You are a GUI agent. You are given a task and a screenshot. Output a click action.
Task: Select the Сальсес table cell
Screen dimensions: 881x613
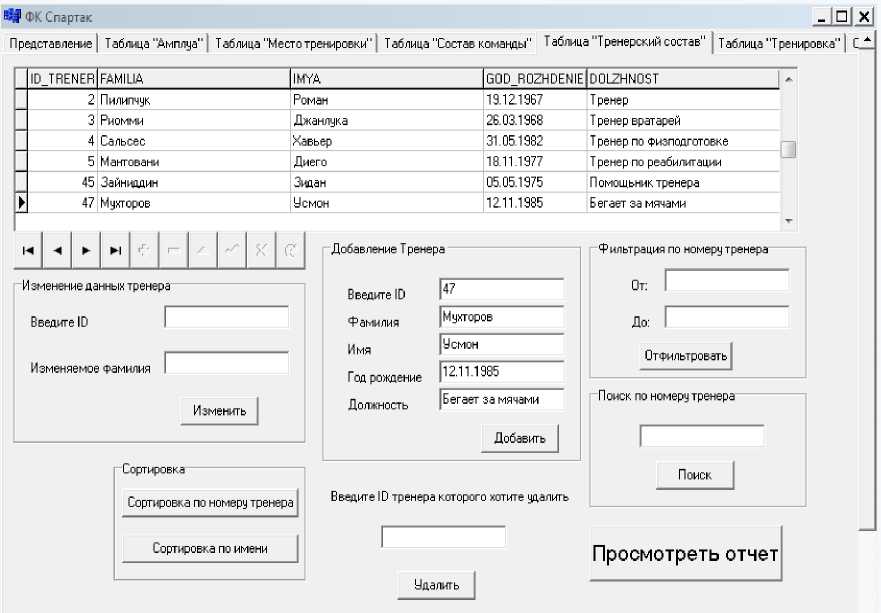click(194, 141)
